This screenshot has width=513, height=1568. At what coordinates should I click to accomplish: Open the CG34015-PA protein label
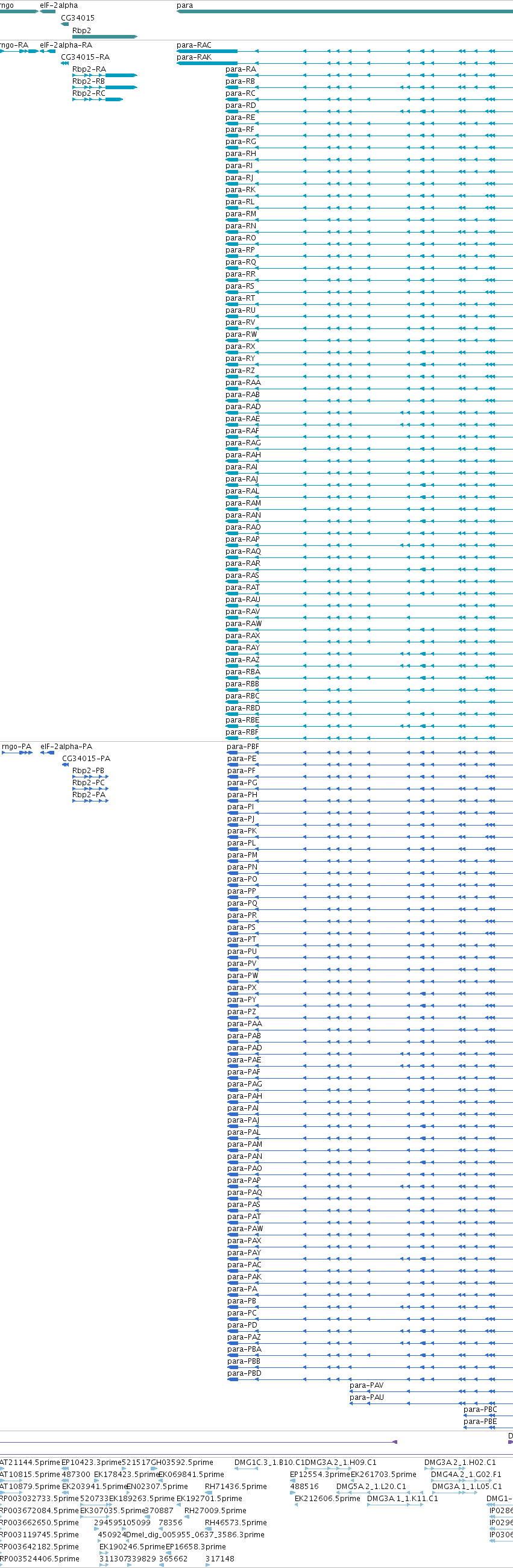click(x=86, y=759)
